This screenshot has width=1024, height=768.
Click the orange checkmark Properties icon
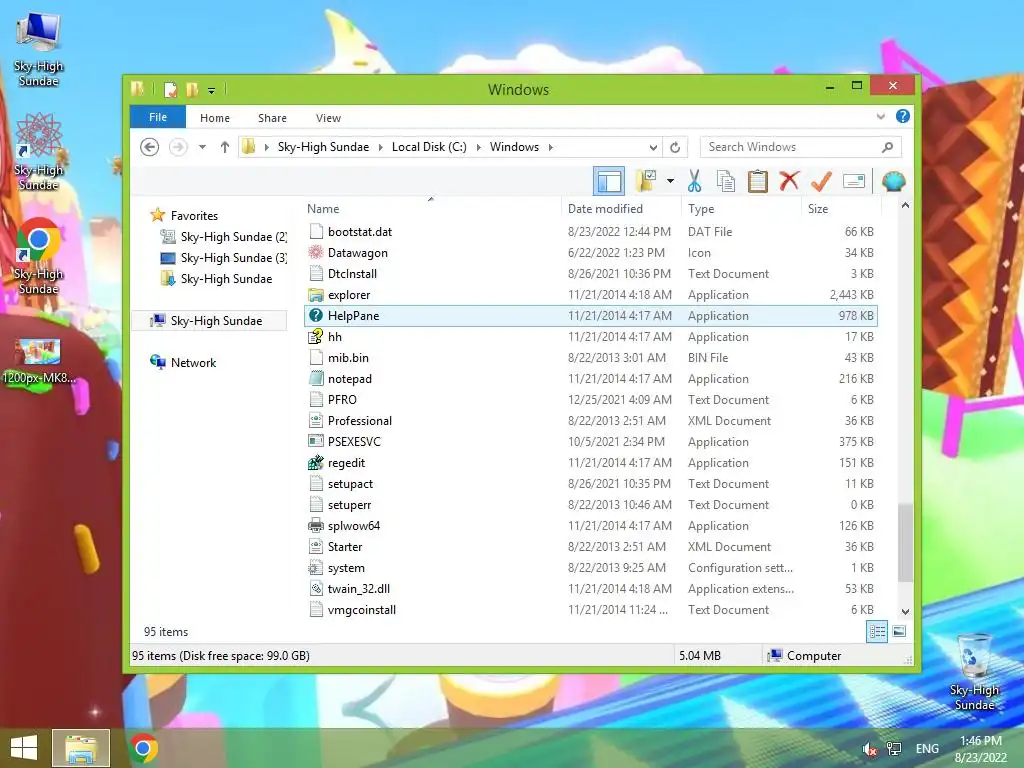(821, 181)
